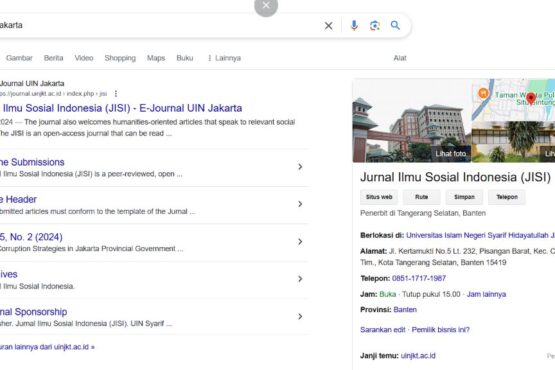The width and height of the screenshot is (555, 370).
Task: Open the Header sitelink
Action: (18, 199)
